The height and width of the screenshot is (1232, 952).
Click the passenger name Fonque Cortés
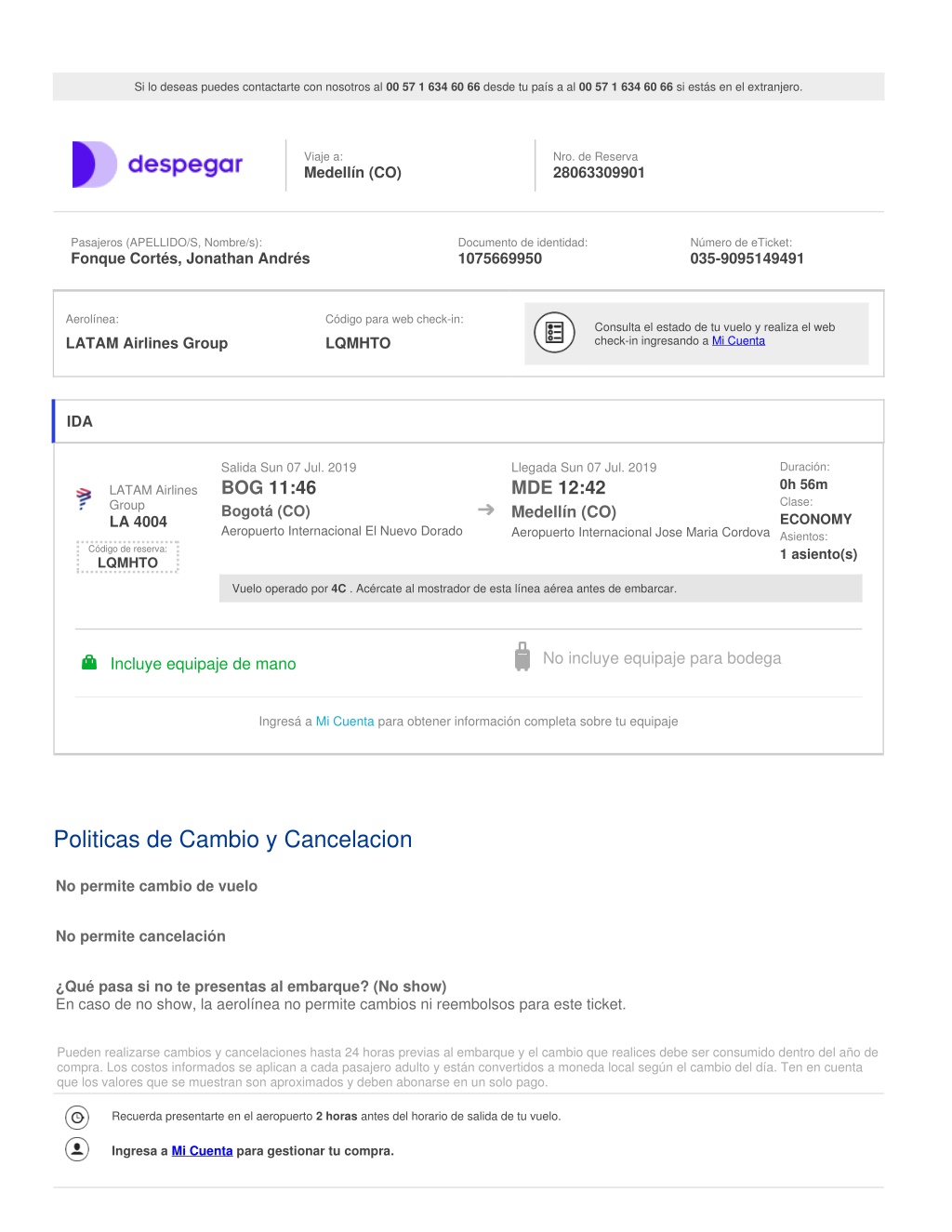pos(191,259)
